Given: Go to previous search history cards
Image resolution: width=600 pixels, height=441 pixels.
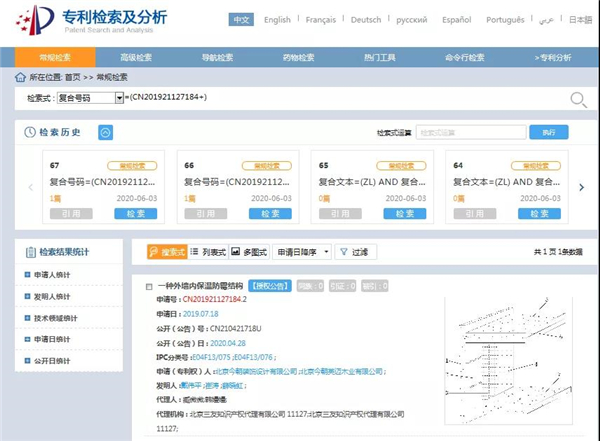Looking at the screenshot, I should [x=31, y=187].
